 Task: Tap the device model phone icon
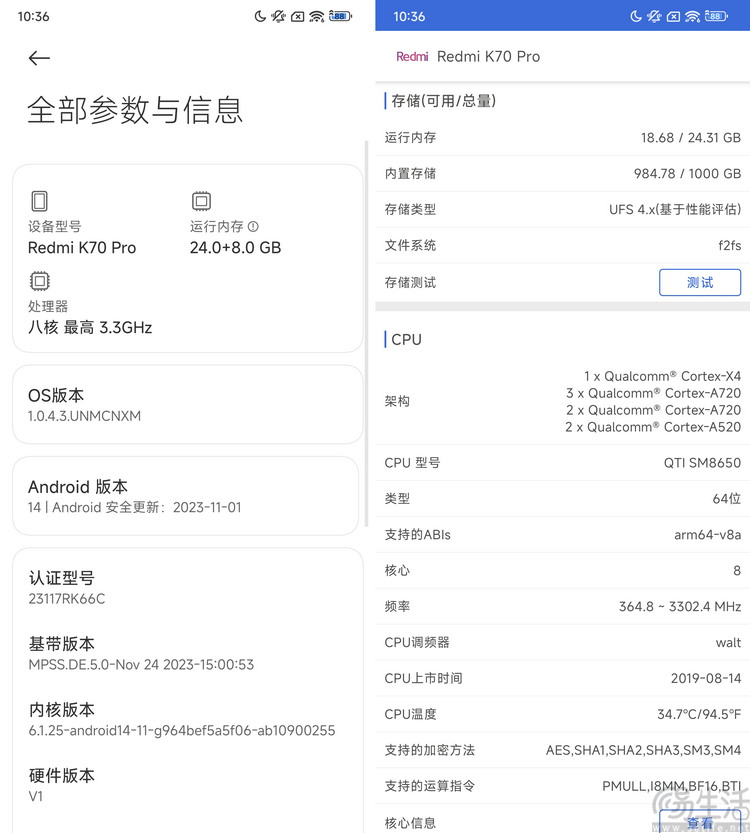(39, 201)
